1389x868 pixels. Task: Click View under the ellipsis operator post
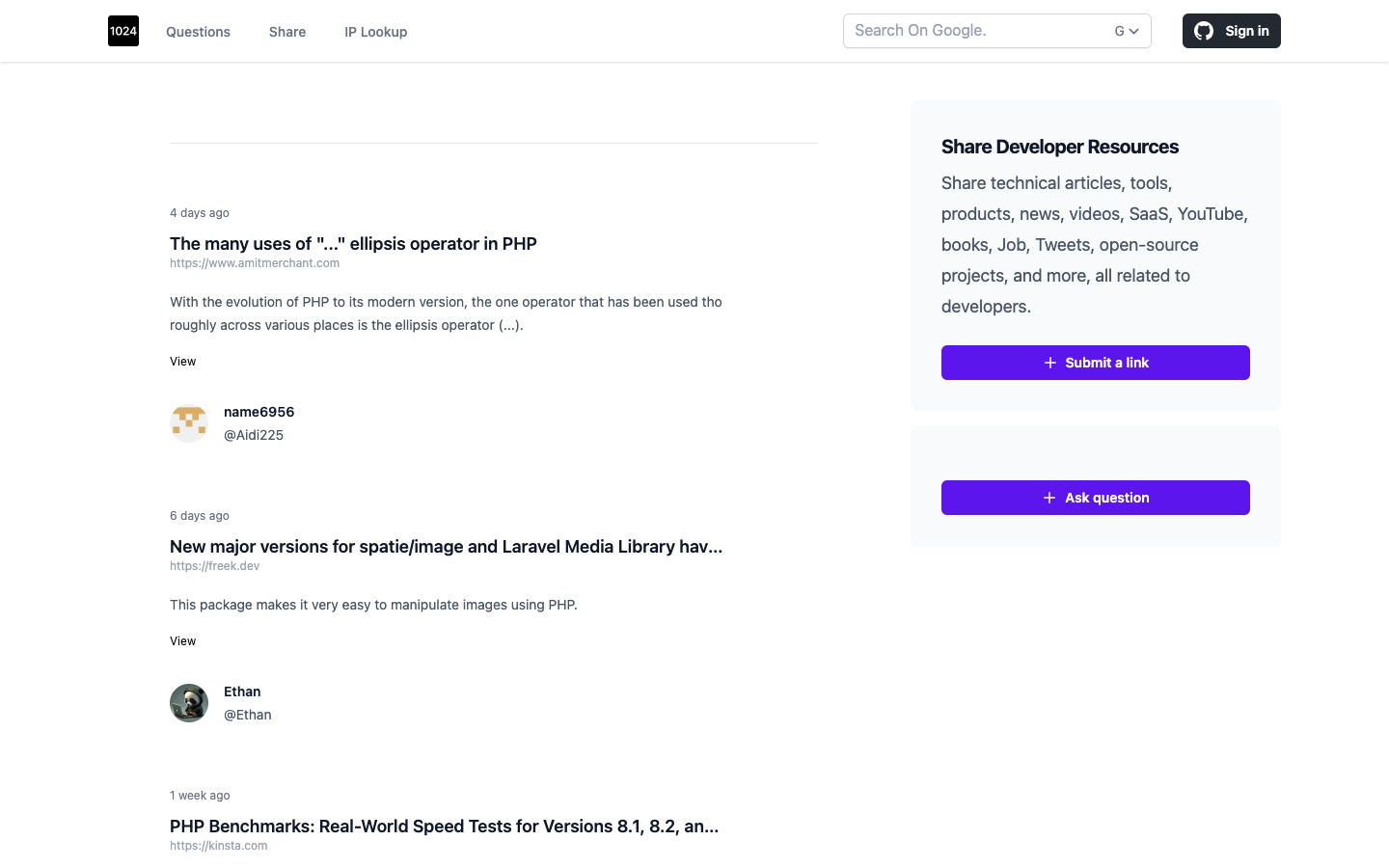pyautogui.click(x=183, y=362)
